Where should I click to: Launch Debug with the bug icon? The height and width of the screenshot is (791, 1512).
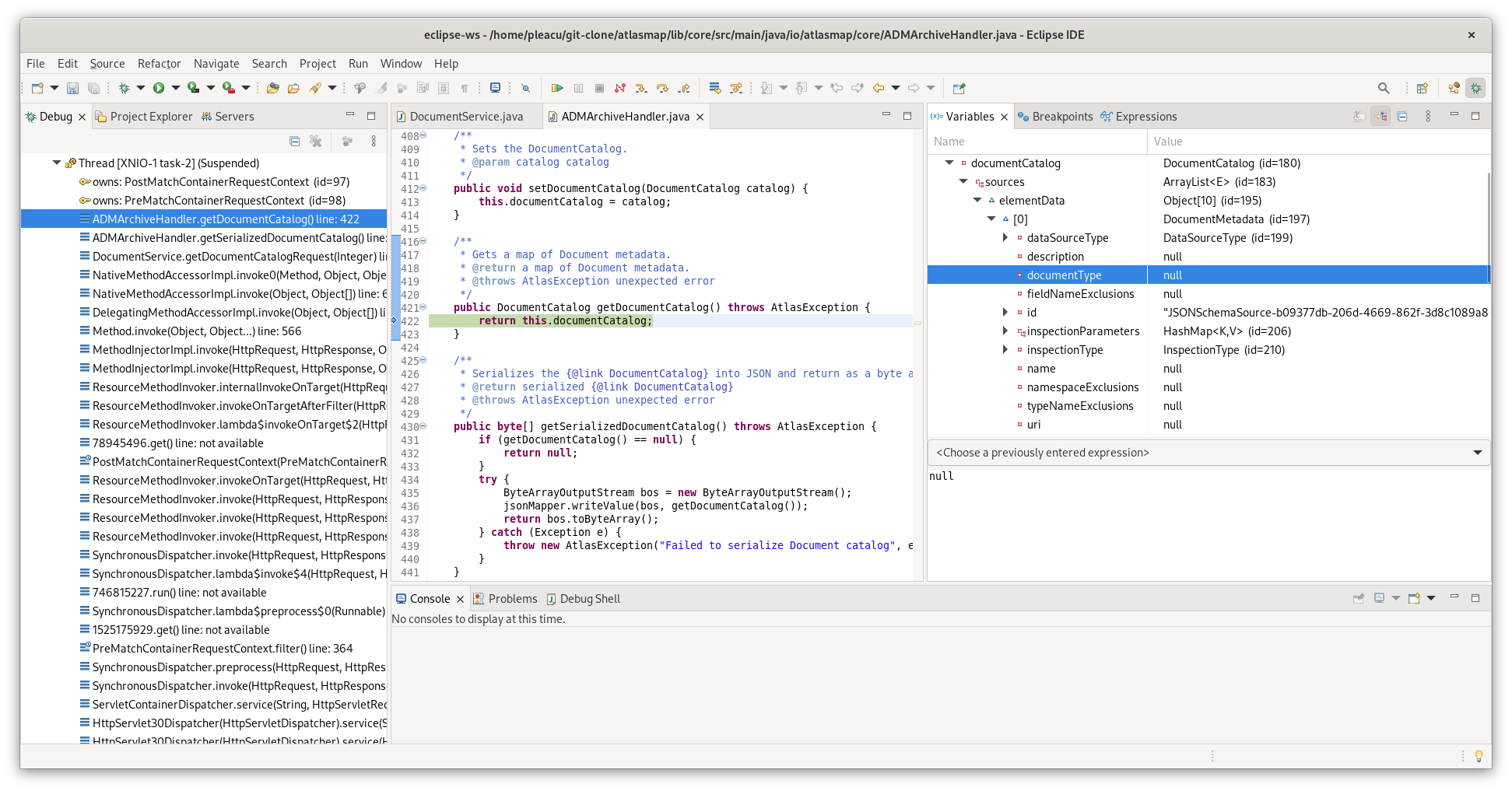click(x=124, y=88)
